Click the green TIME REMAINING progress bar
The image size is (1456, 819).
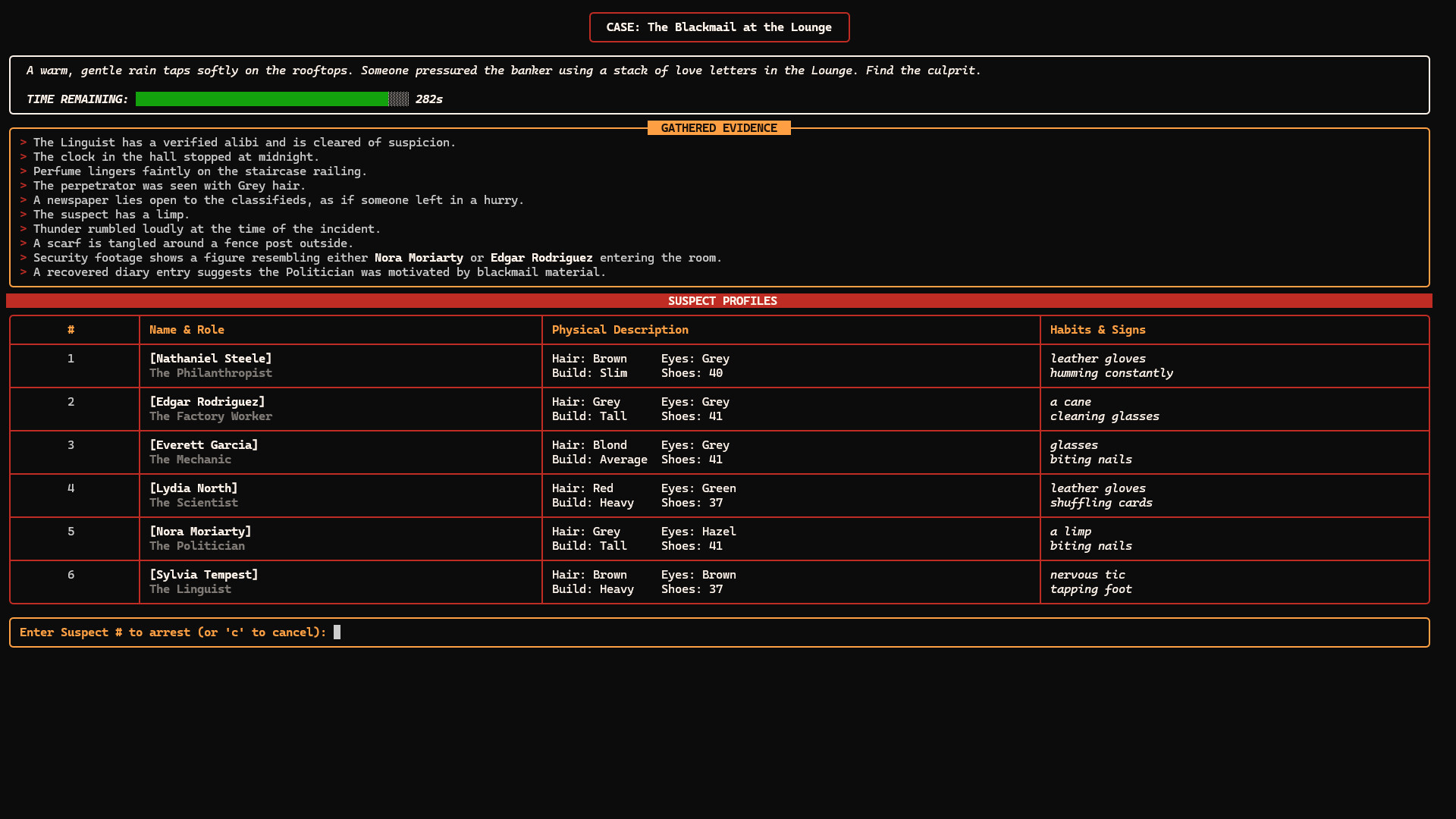[262, 99]
